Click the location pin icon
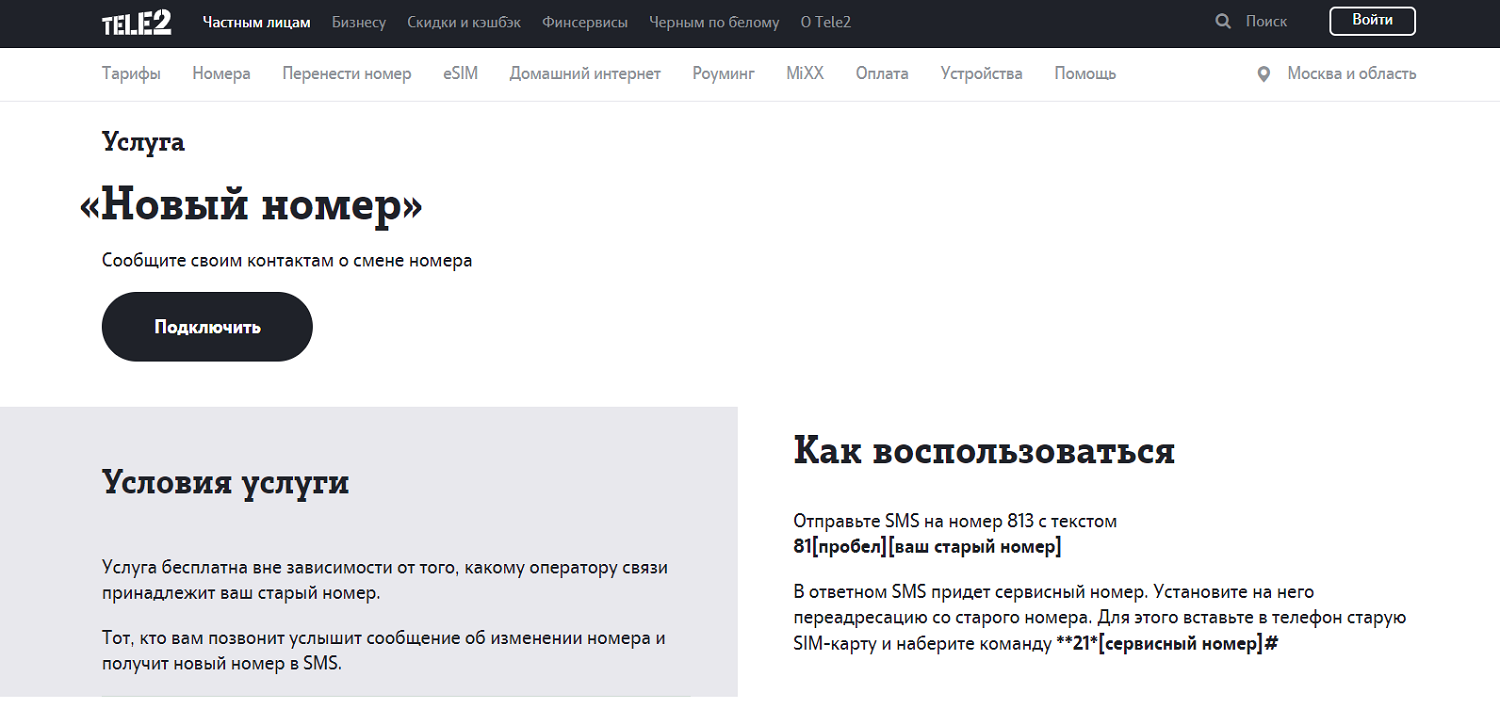The height and width of the screenshot is (725, 1500). pos(1264,74)
